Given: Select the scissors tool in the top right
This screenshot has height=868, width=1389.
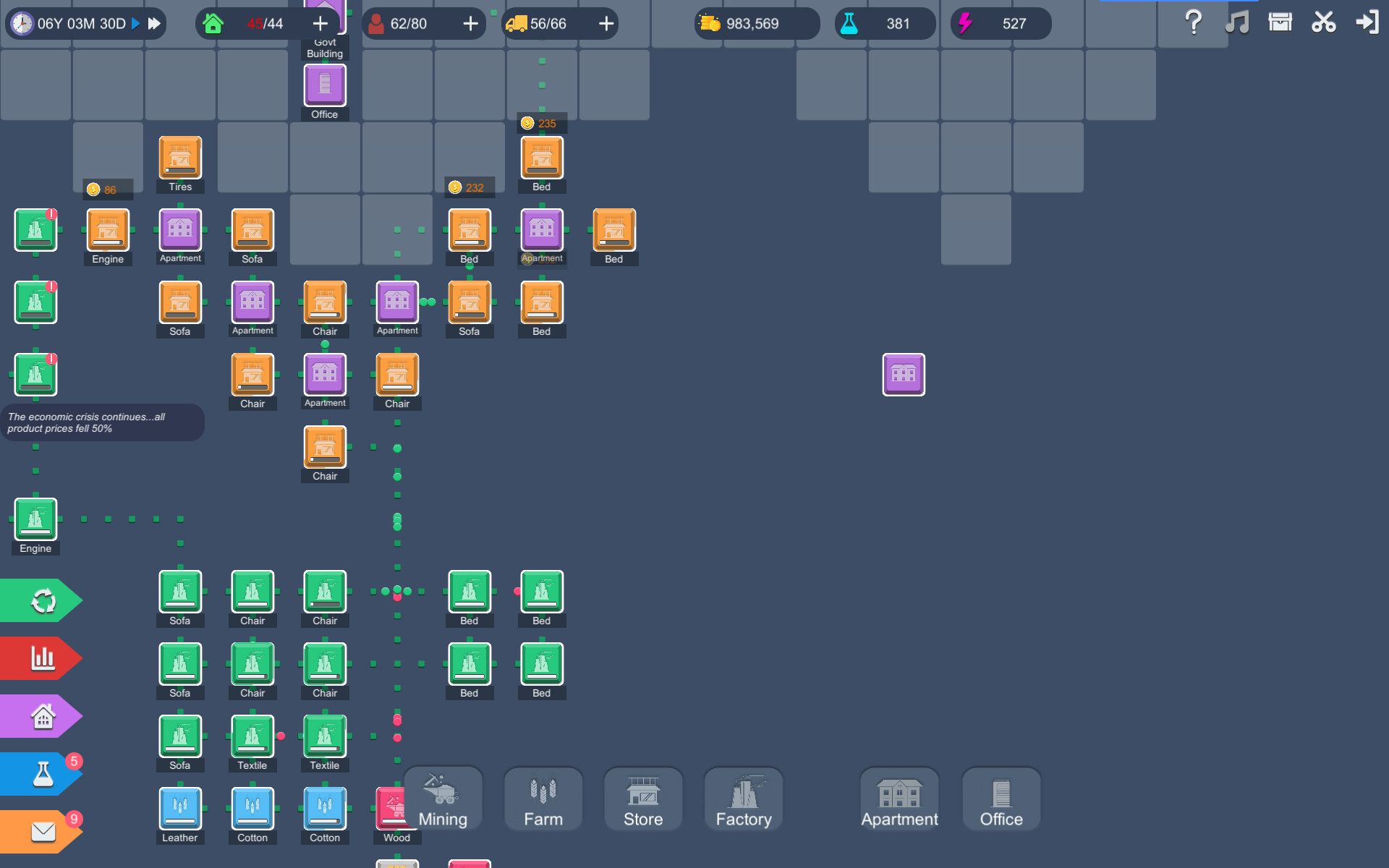Looking at the screenshot, I should tap(1323, 22).
